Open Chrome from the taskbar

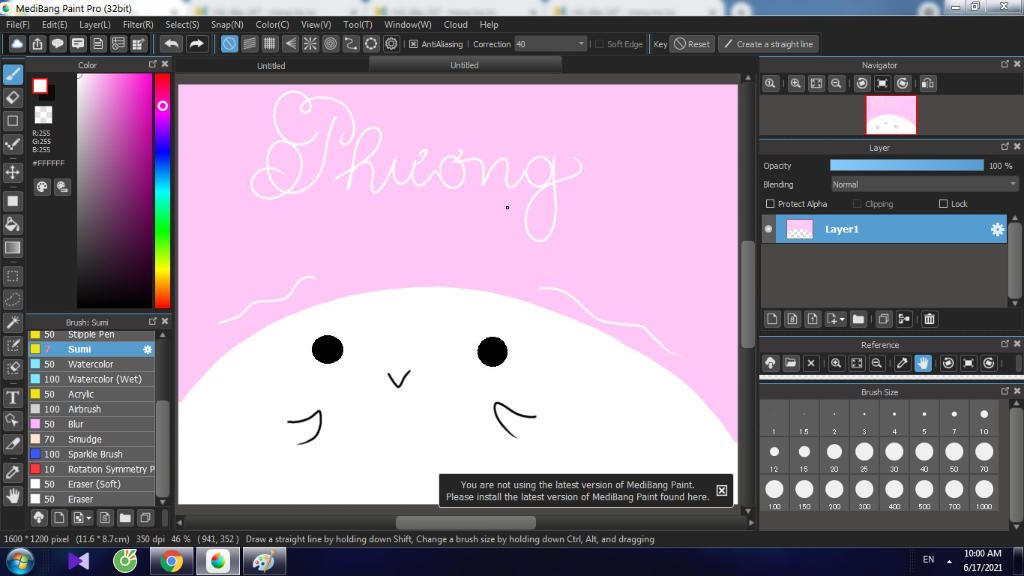[171, 561]
